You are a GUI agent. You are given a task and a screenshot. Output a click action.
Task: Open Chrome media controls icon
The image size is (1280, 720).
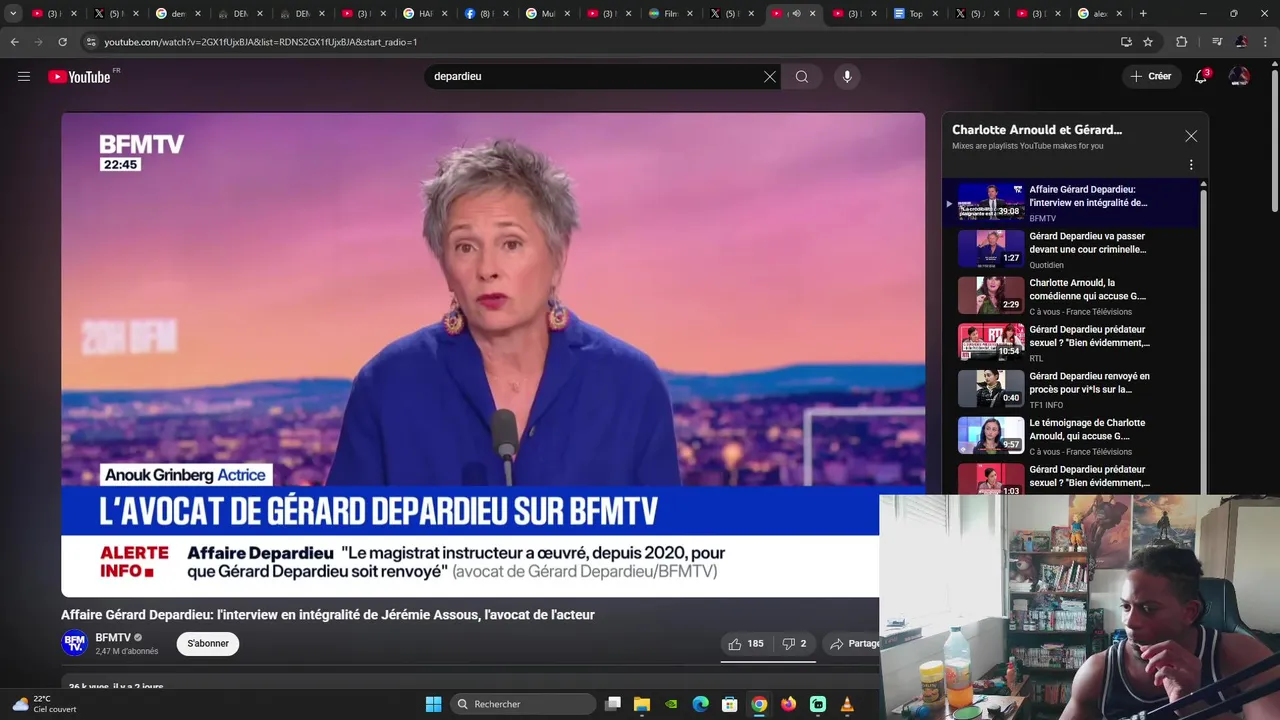coord(1216,42)
